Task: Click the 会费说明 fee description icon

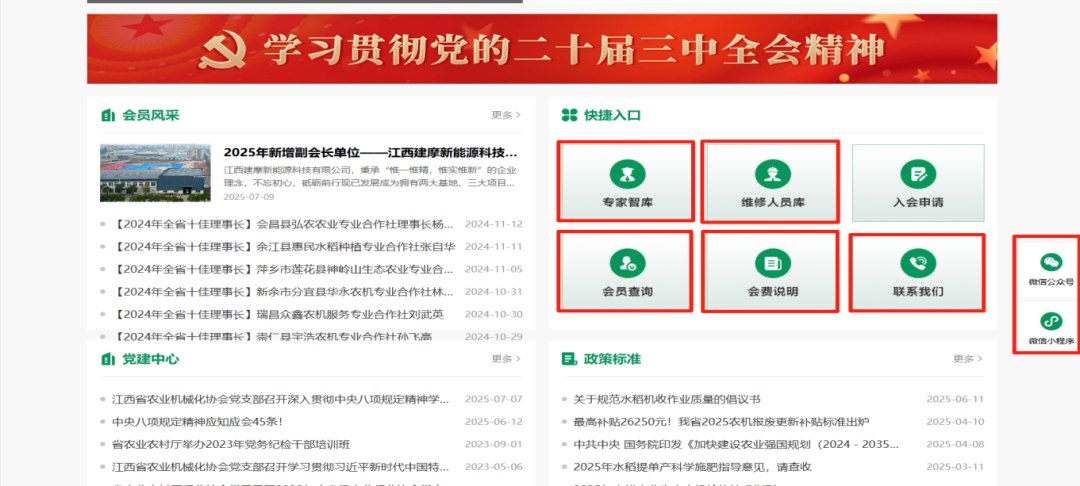Action: pos(772,264)
